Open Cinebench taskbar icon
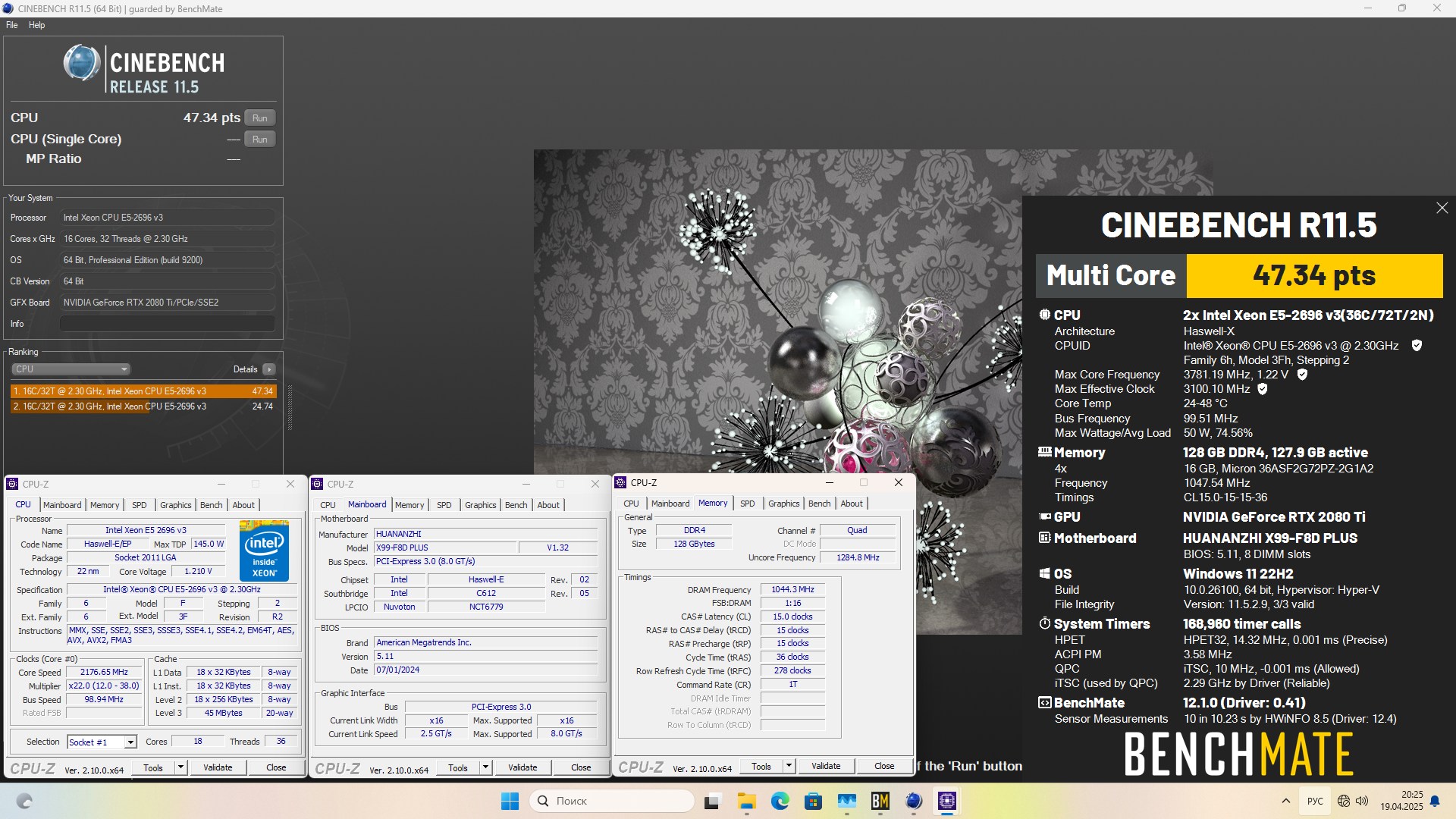 (x=914, y=801)
